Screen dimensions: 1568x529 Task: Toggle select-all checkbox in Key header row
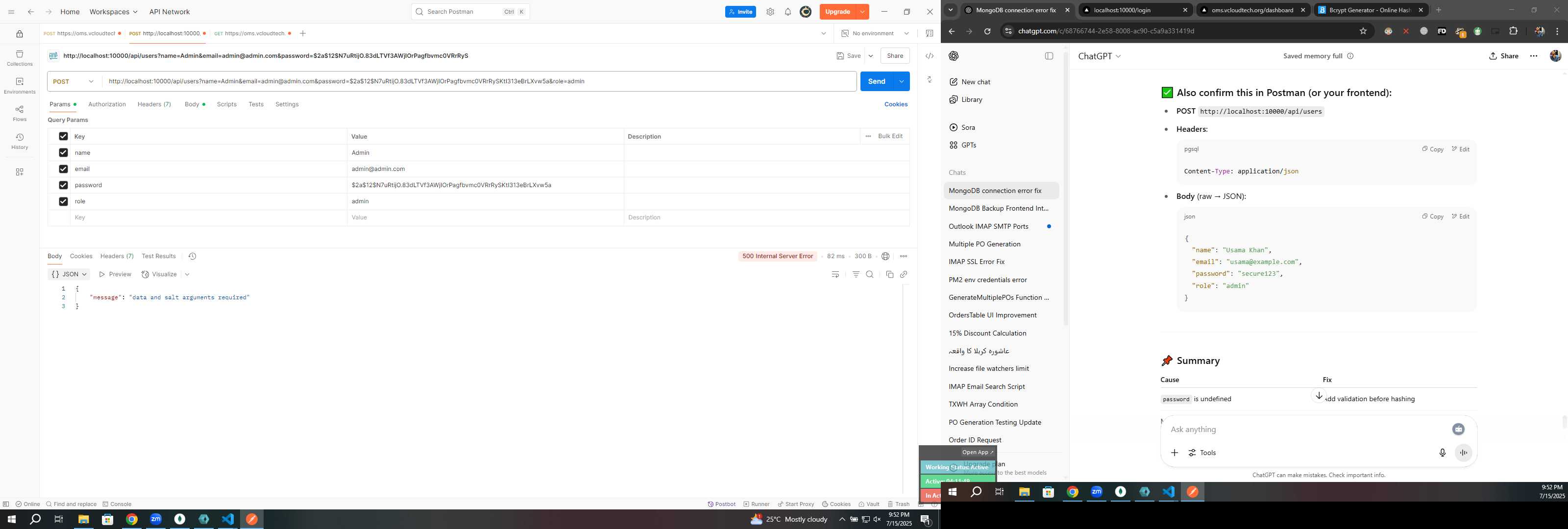pos(63,136)
